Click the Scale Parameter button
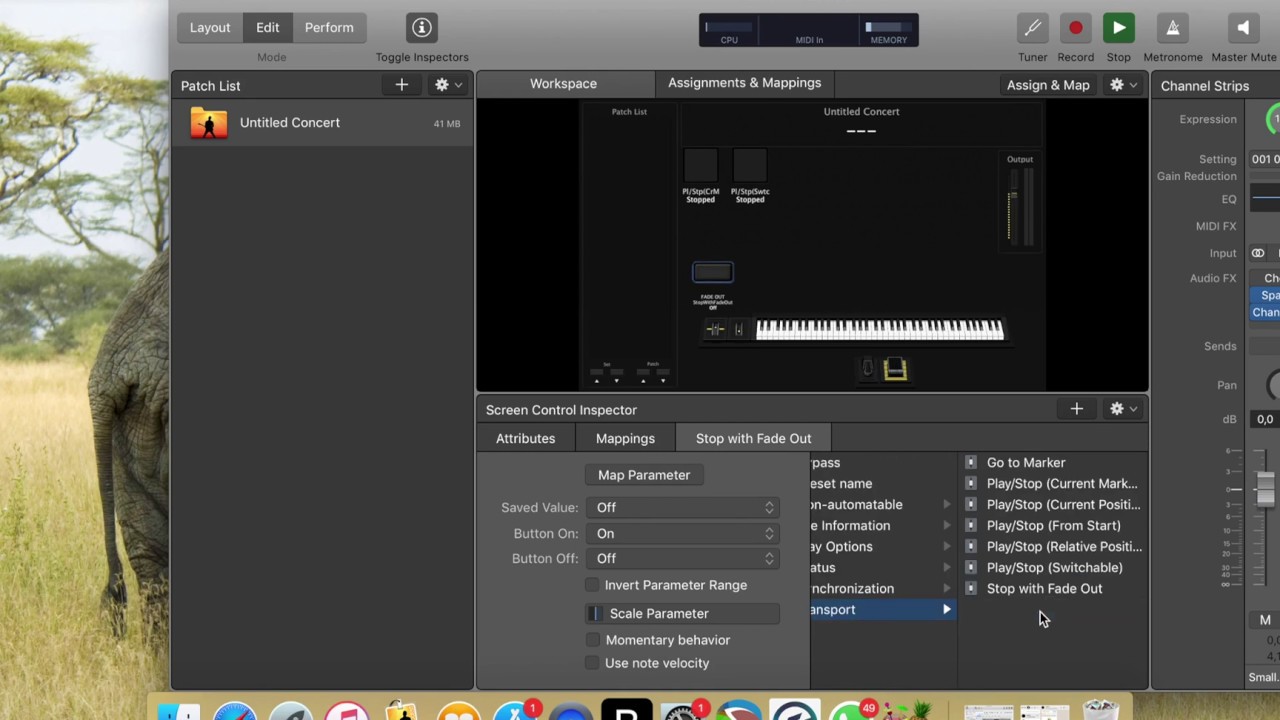 pos(682,613)
